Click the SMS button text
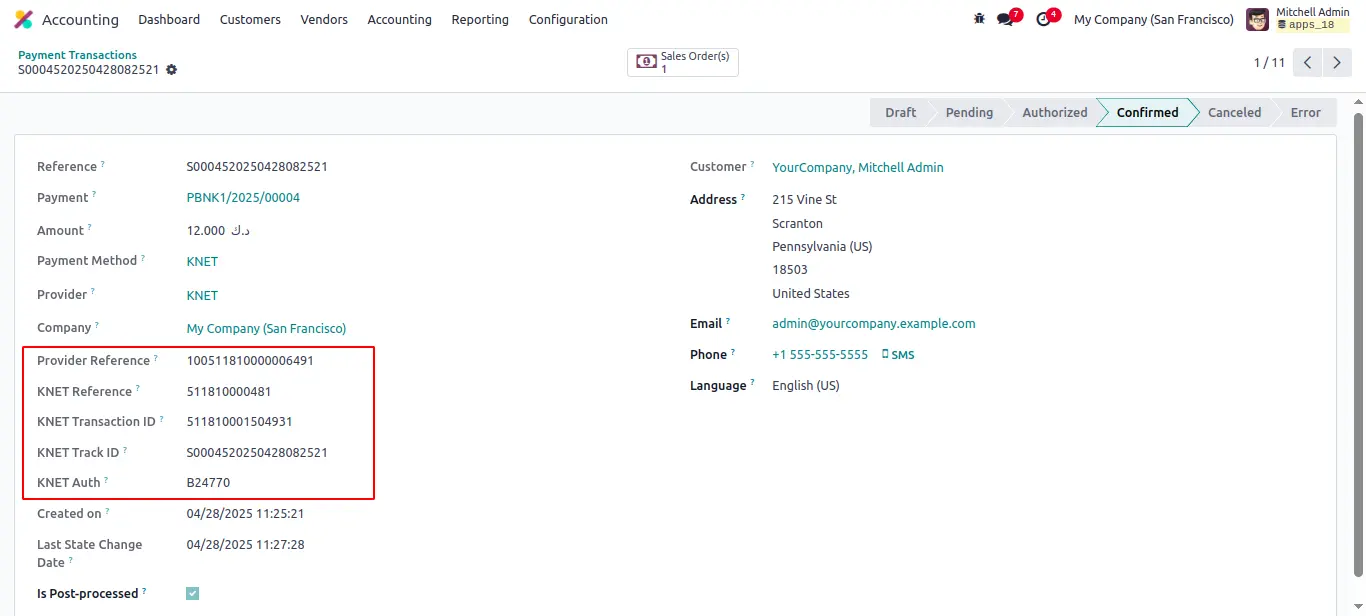This screenshot has height=616, width=1366. (x=902, y=355)
